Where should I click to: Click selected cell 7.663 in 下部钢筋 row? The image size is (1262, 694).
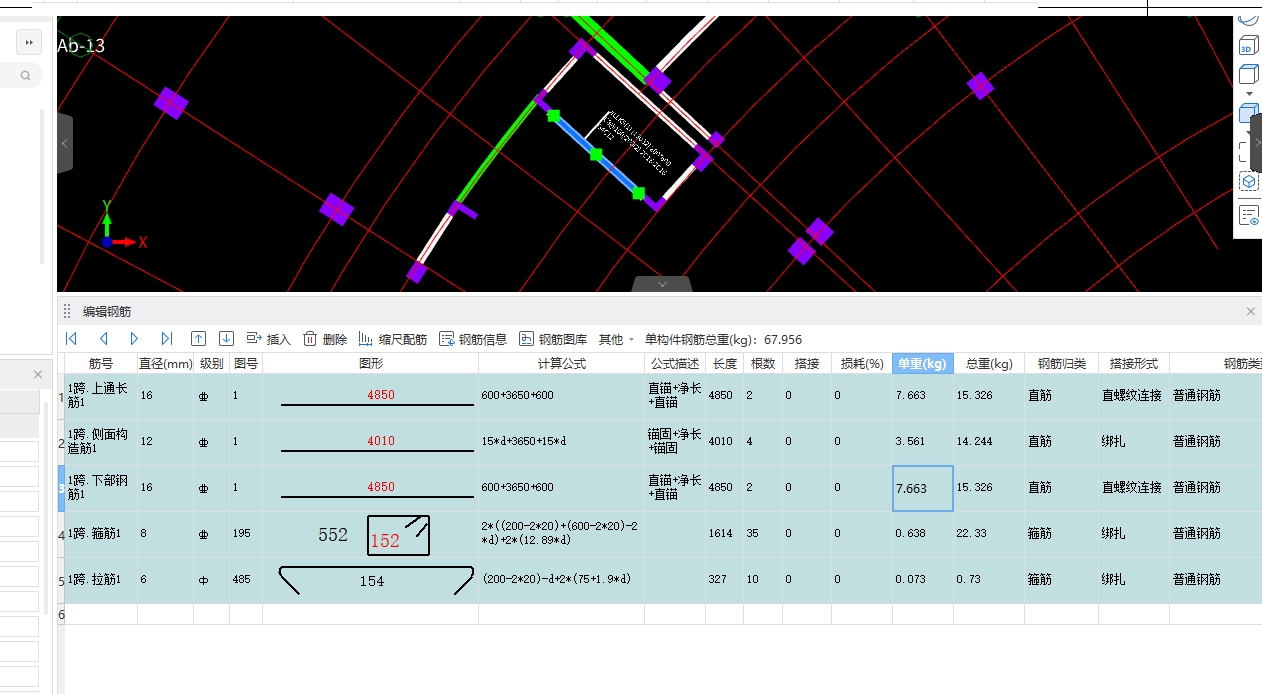[x=922, y=488]
